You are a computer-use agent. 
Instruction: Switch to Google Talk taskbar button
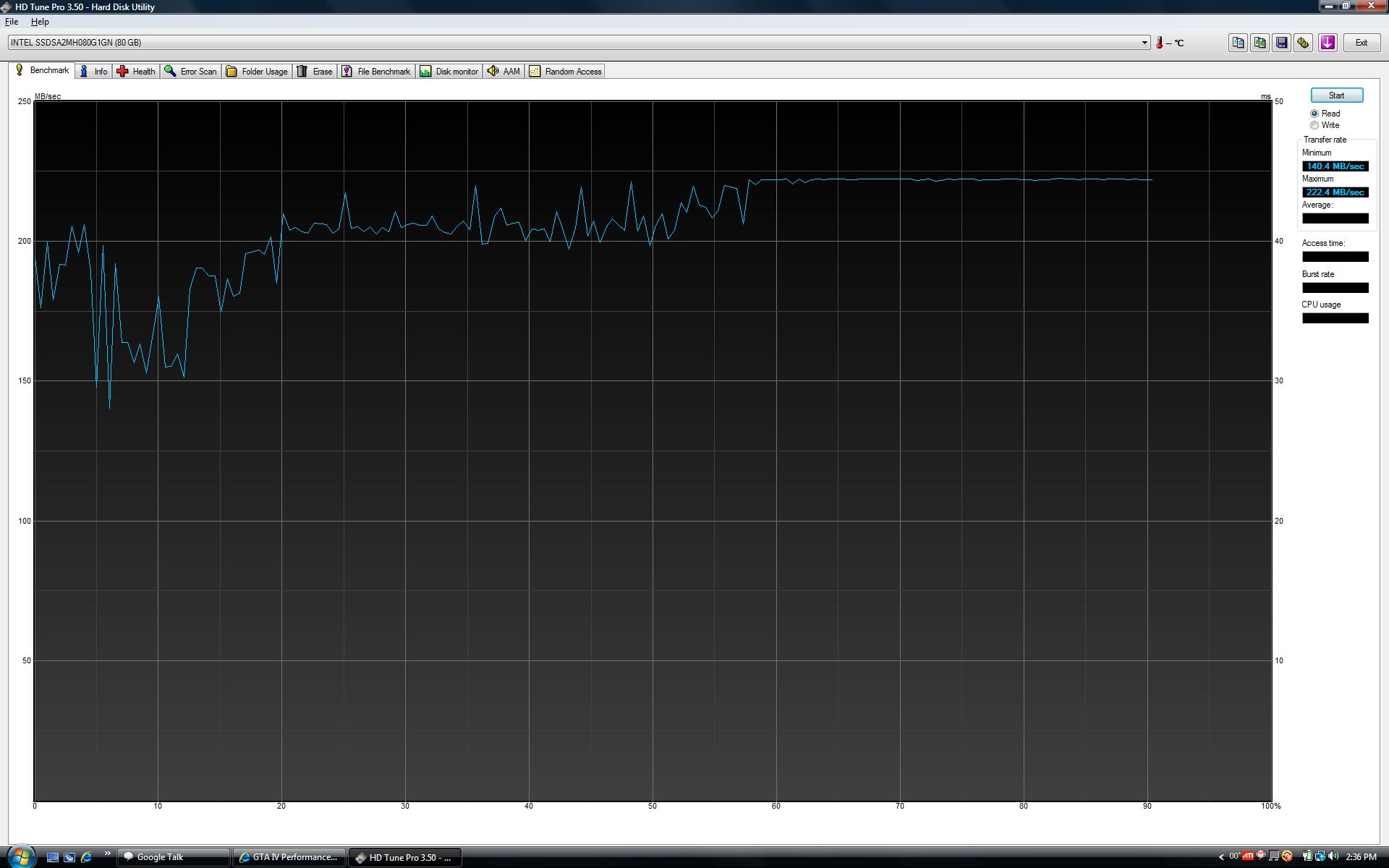coord(174,857)
